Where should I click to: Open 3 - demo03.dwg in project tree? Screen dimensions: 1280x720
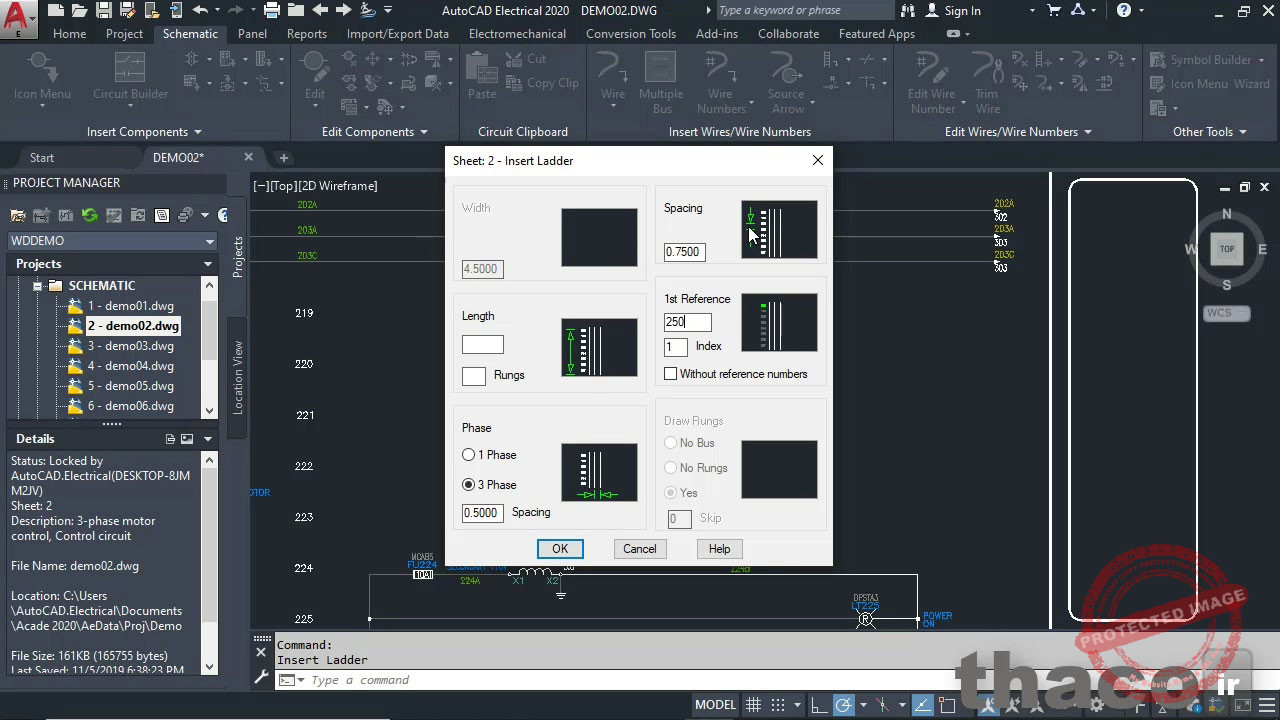(130, 346)
